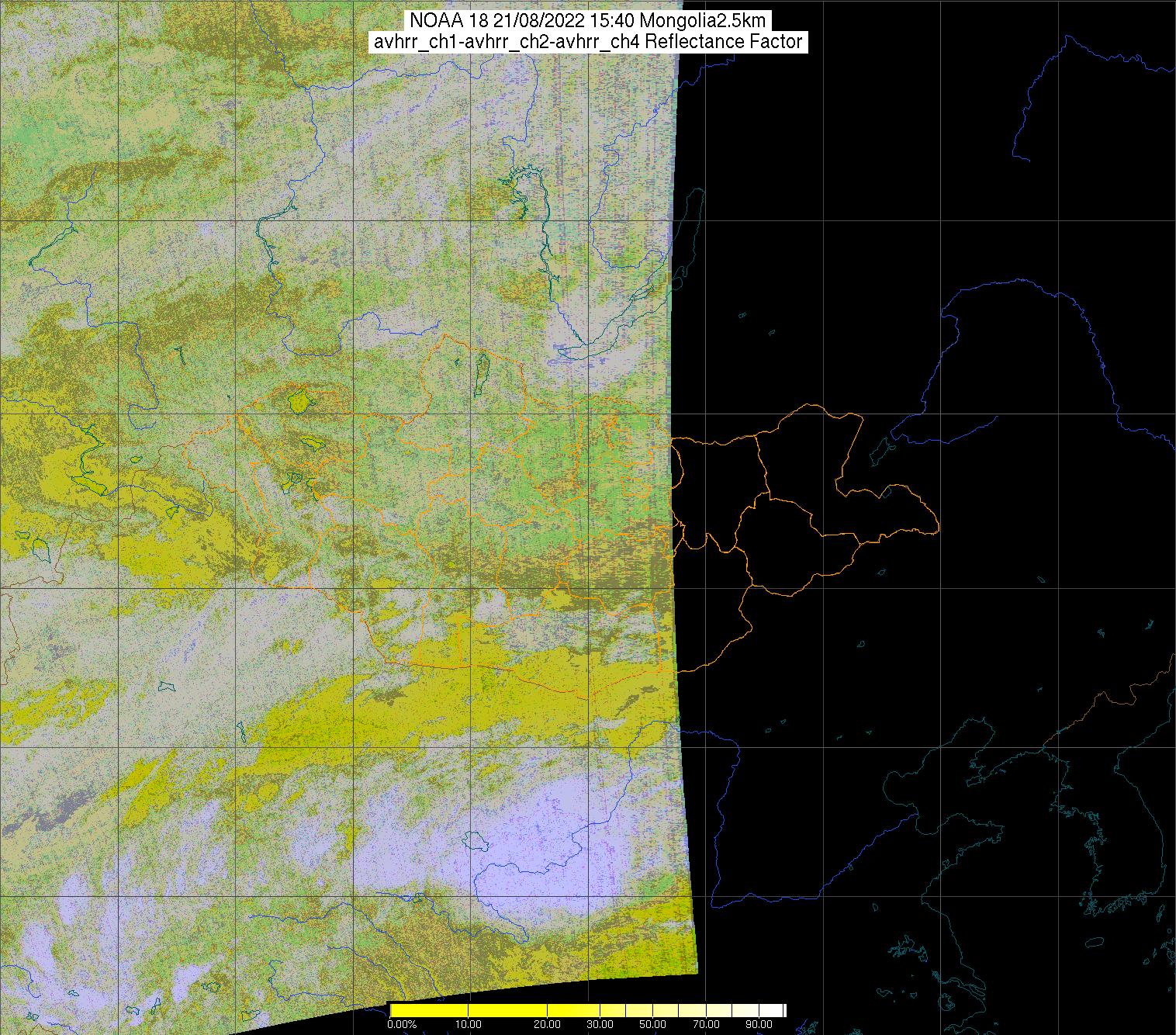Click the large lavender cloud mass in south
Screen dimensions: 1176x1035
[x=543, y=838]
